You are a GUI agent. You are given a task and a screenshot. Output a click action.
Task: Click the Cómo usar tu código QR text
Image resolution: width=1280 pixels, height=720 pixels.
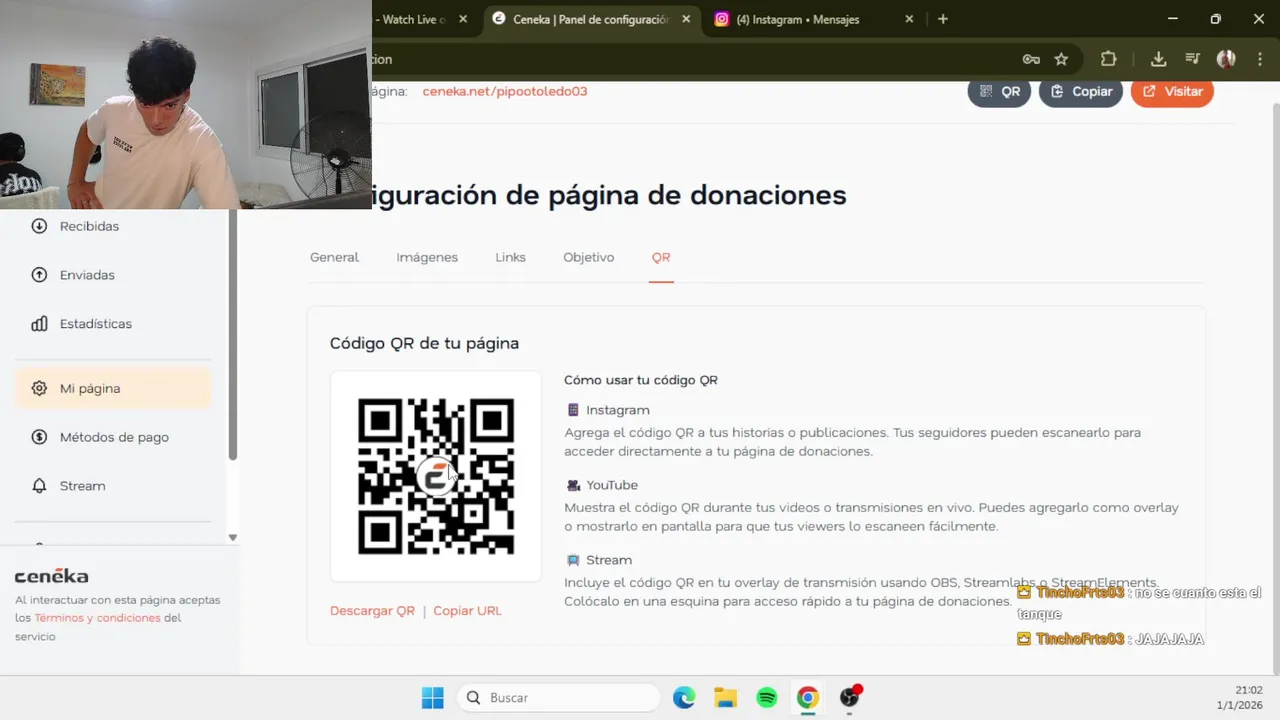(x=641, y=380)
